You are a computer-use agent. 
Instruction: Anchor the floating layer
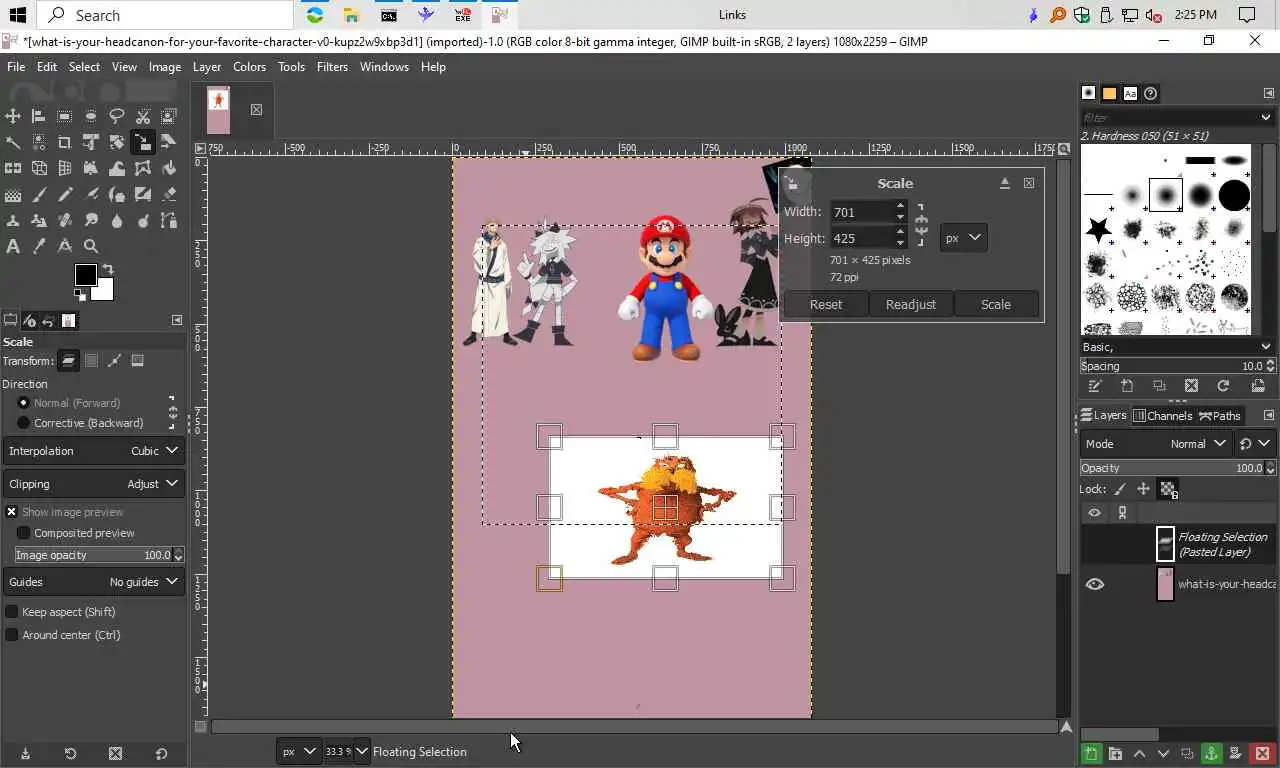1211,754
